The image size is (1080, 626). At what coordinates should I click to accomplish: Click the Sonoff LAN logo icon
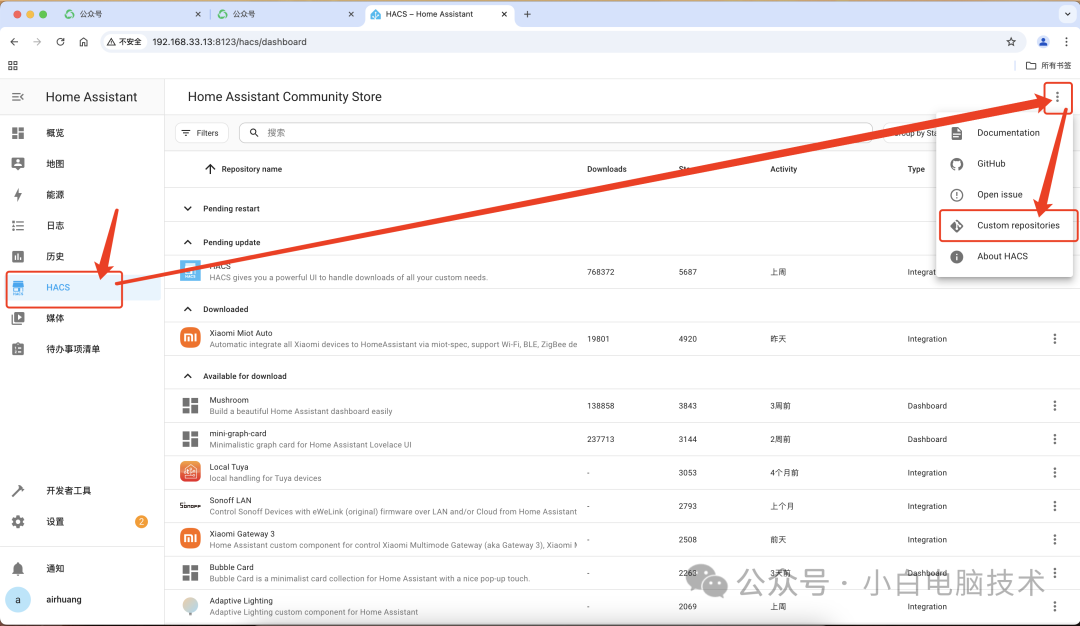coord(190,505)
